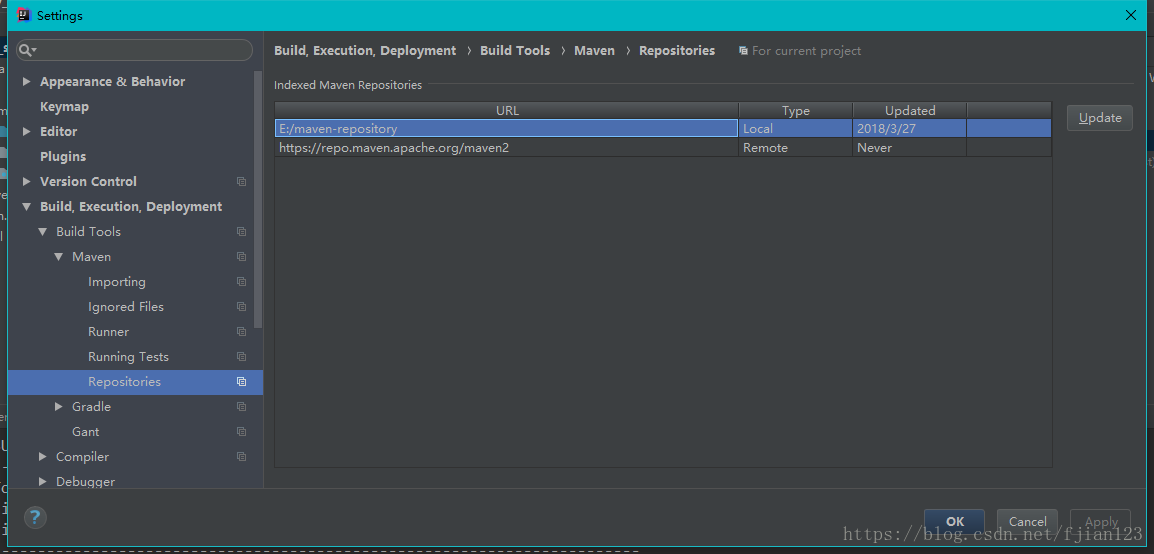The width and height of the screenshot is (1154, 554).
Task: Select the E:/maven-repository row
Action: pyautogui.click(x=663, y=129)
